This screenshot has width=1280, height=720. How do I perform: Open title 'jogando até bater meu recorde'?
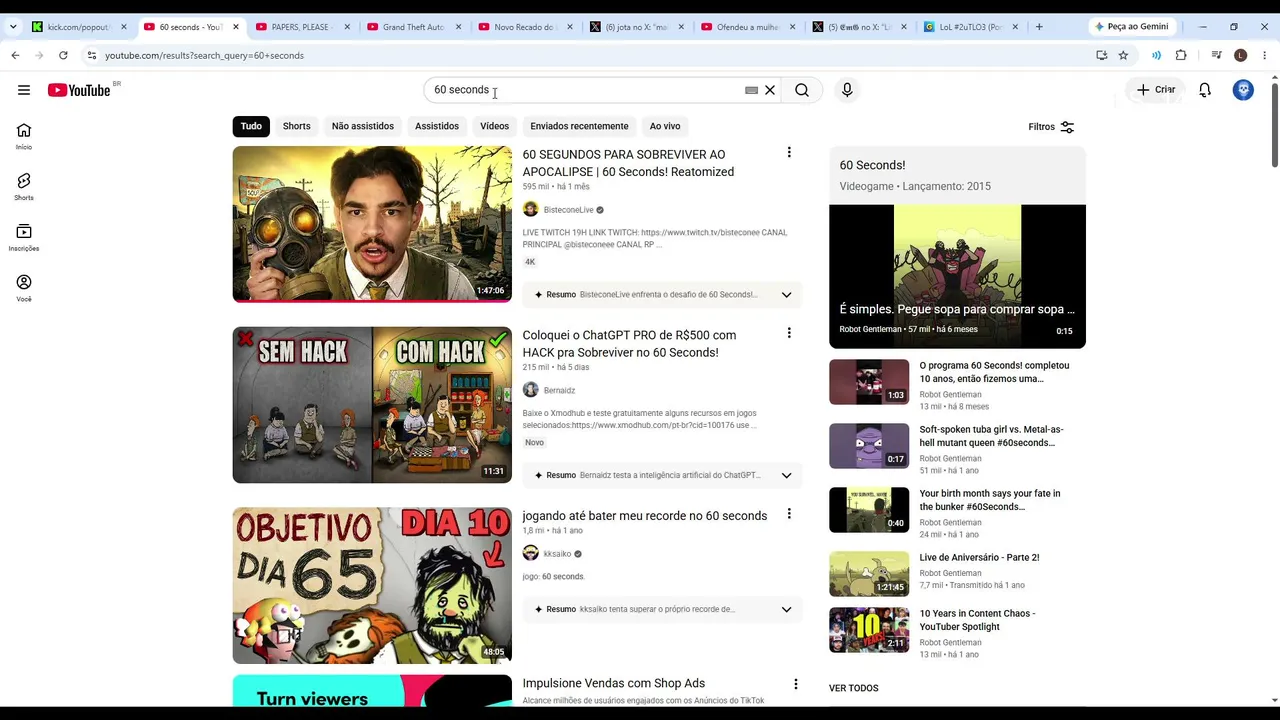(645, 516)
